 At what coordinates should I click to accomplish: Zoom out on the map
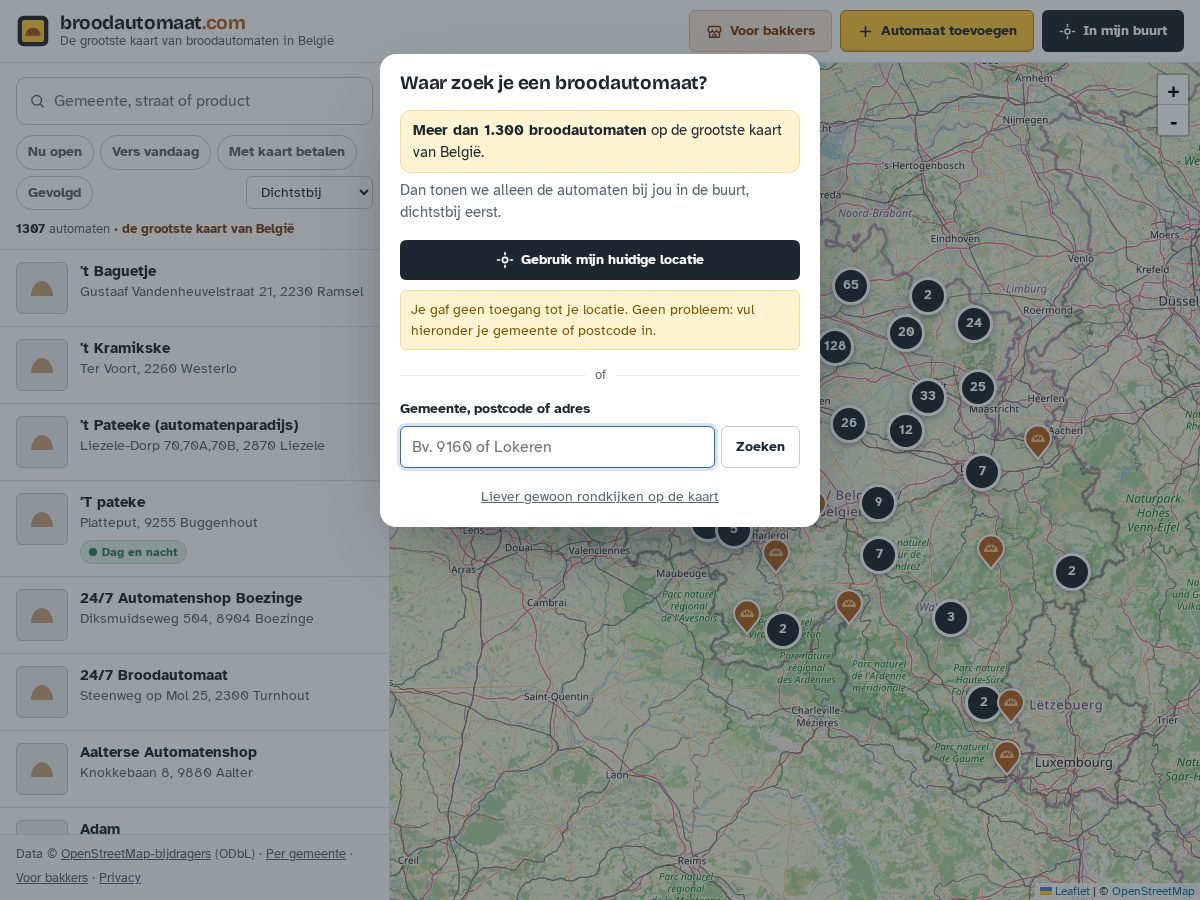pyautogui.click(x=1173, y=121)
